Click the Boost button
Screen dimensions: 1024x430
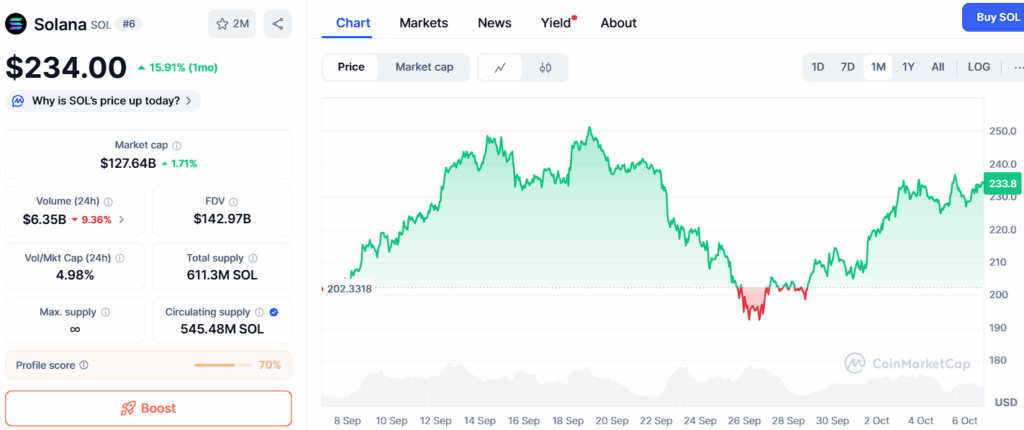(x=148, y=408)
